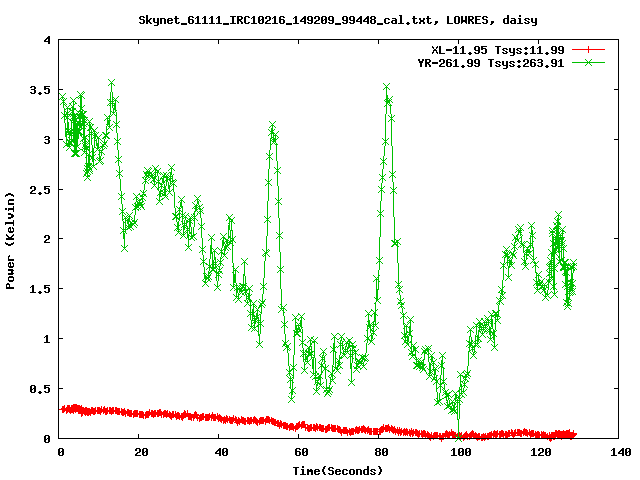Viewport: 640px width, 480px height.
Task: Click the 80 tick label on x-axis
Action: [x=380, y=452]
